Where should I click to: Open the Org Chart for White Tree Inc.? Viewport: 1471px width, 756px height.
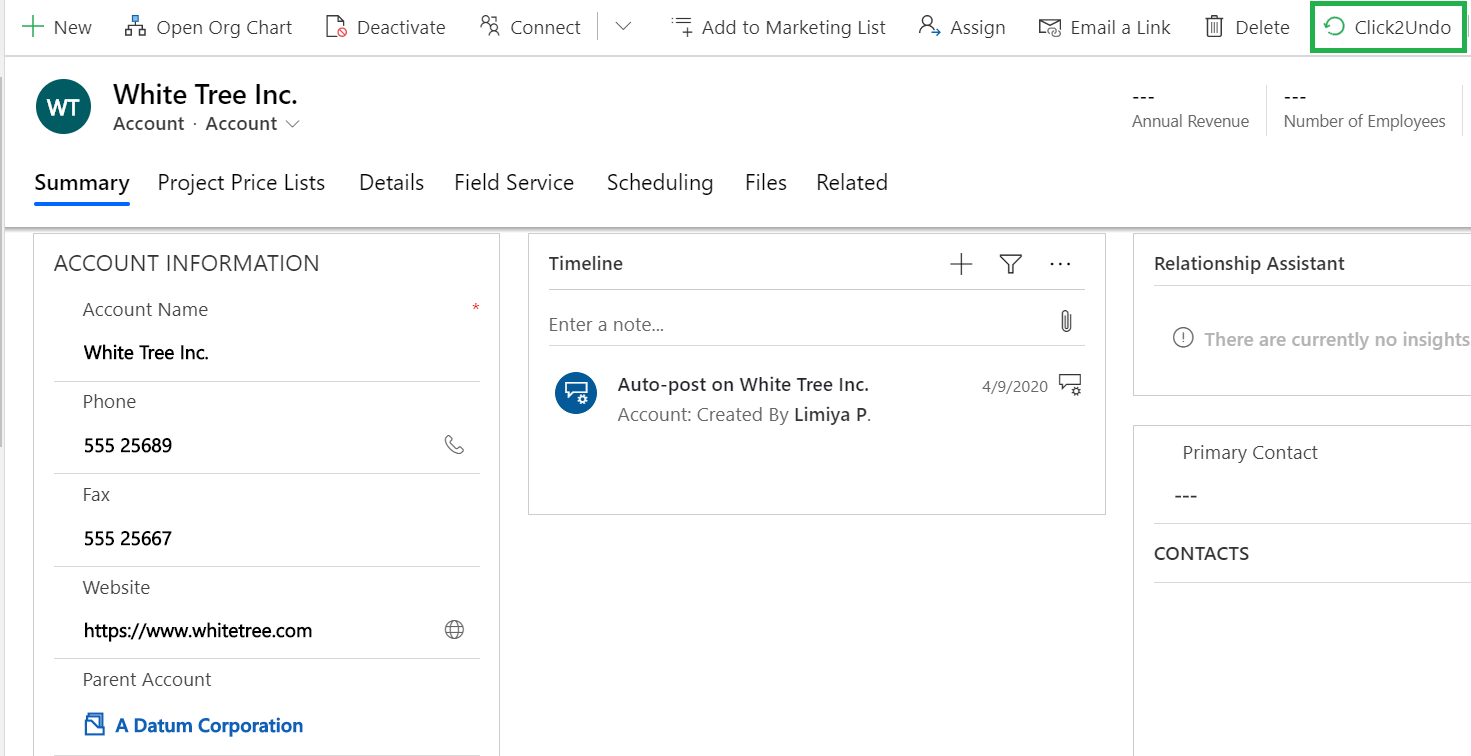pos(207,26)
